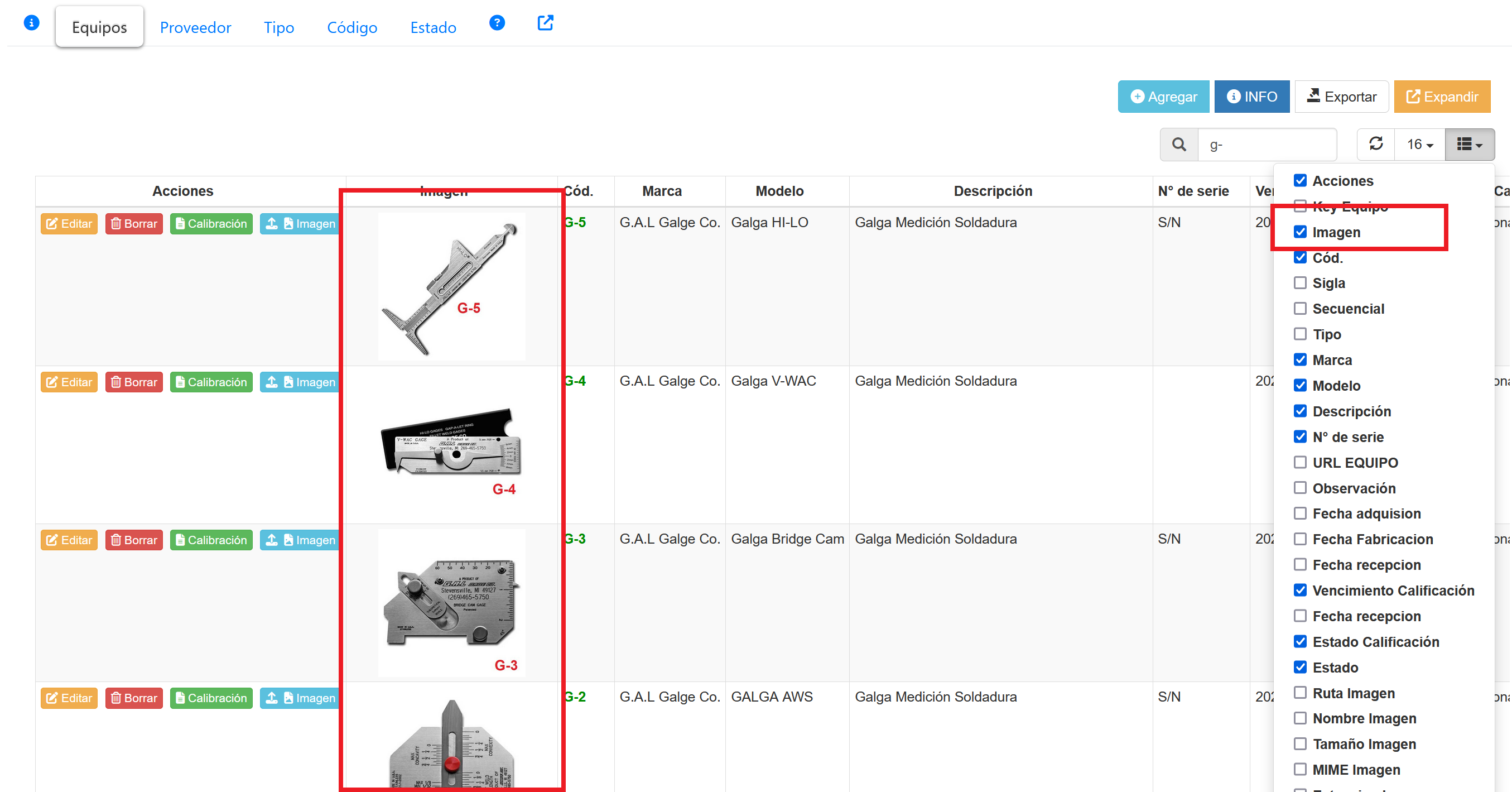Toggle the Vencimiento Calificación column checkbox
1512x792 pixels.
tap(1300, 590)
